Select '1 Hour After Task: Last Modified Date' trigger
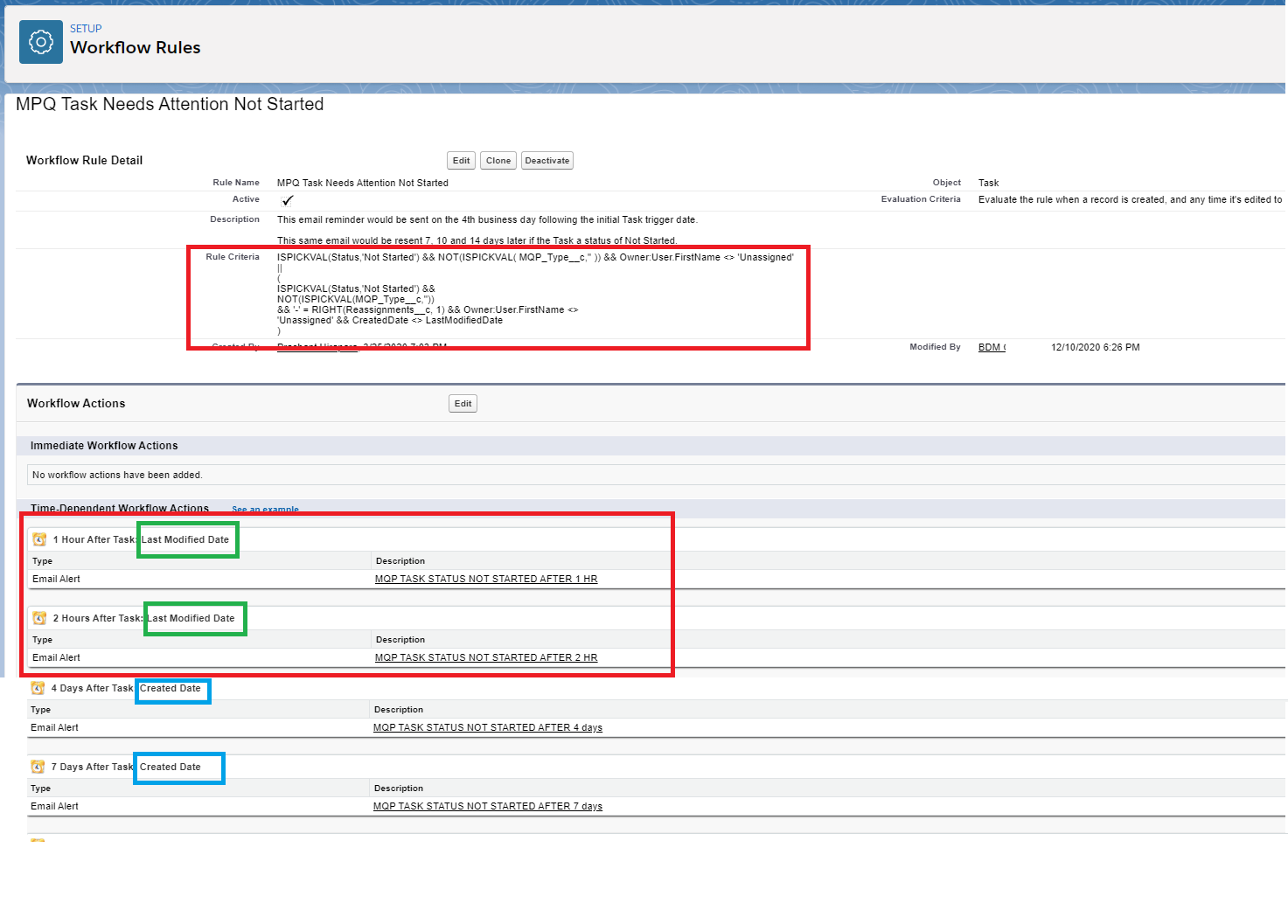Image resolution: width=1288 pixels, height=924 pixels. [x=141, y=539]
